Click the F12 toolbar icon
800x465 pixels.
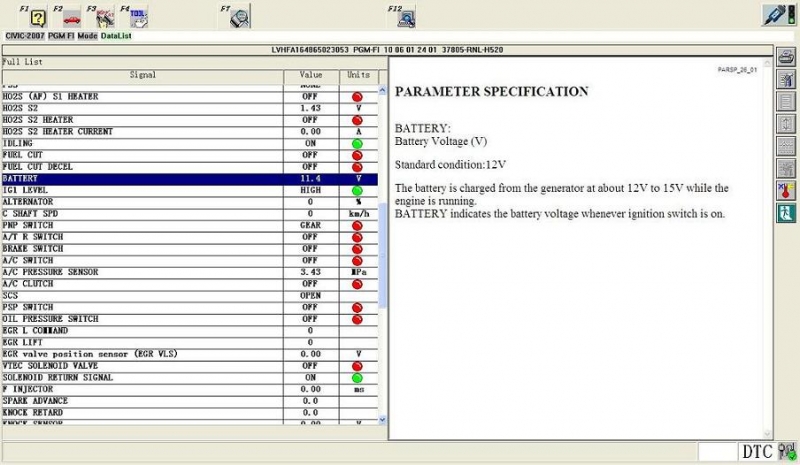click(406, 18)
